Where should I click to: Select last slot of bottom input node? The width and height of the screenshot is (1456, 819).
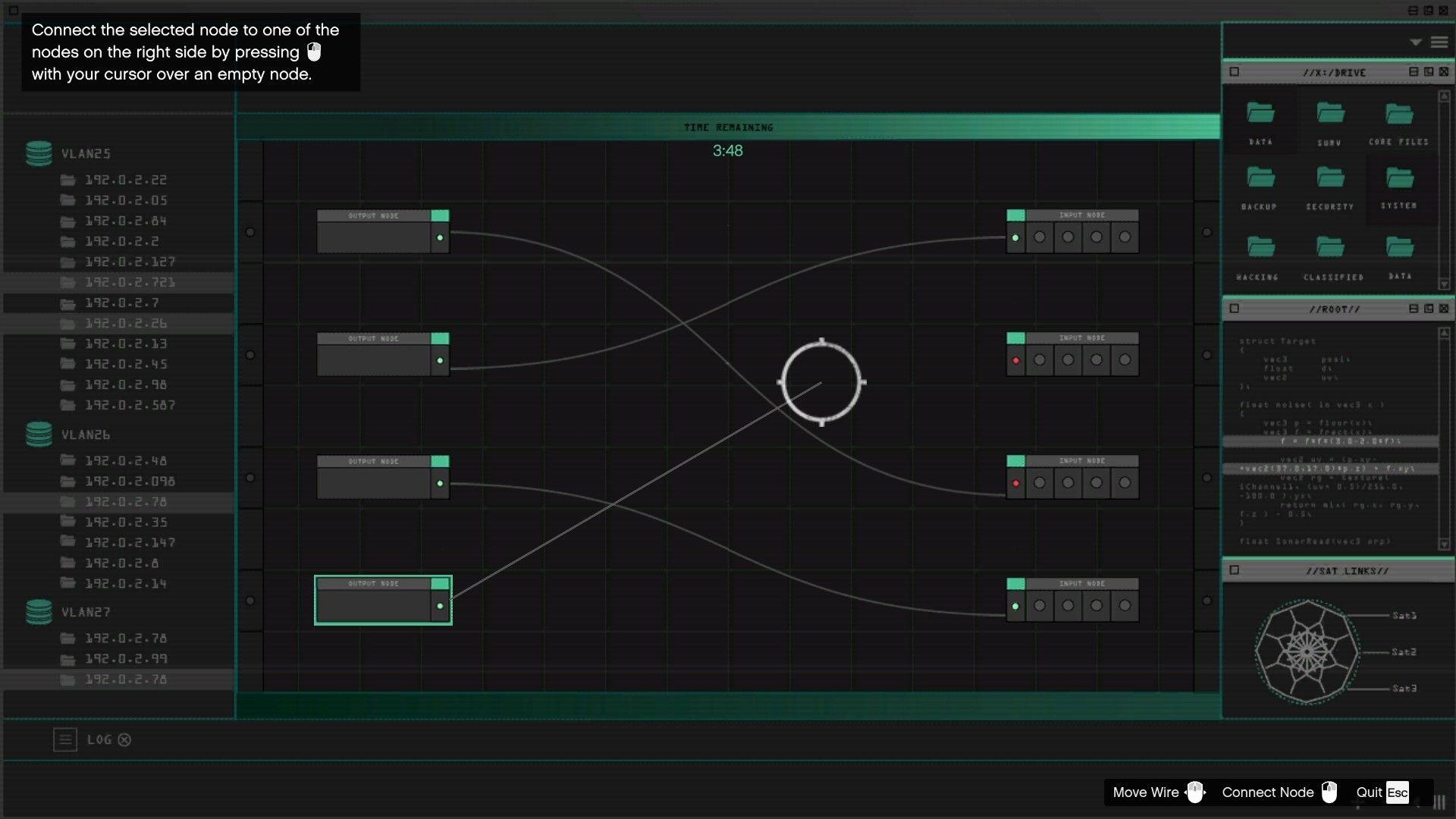(x=1125, y=606)
